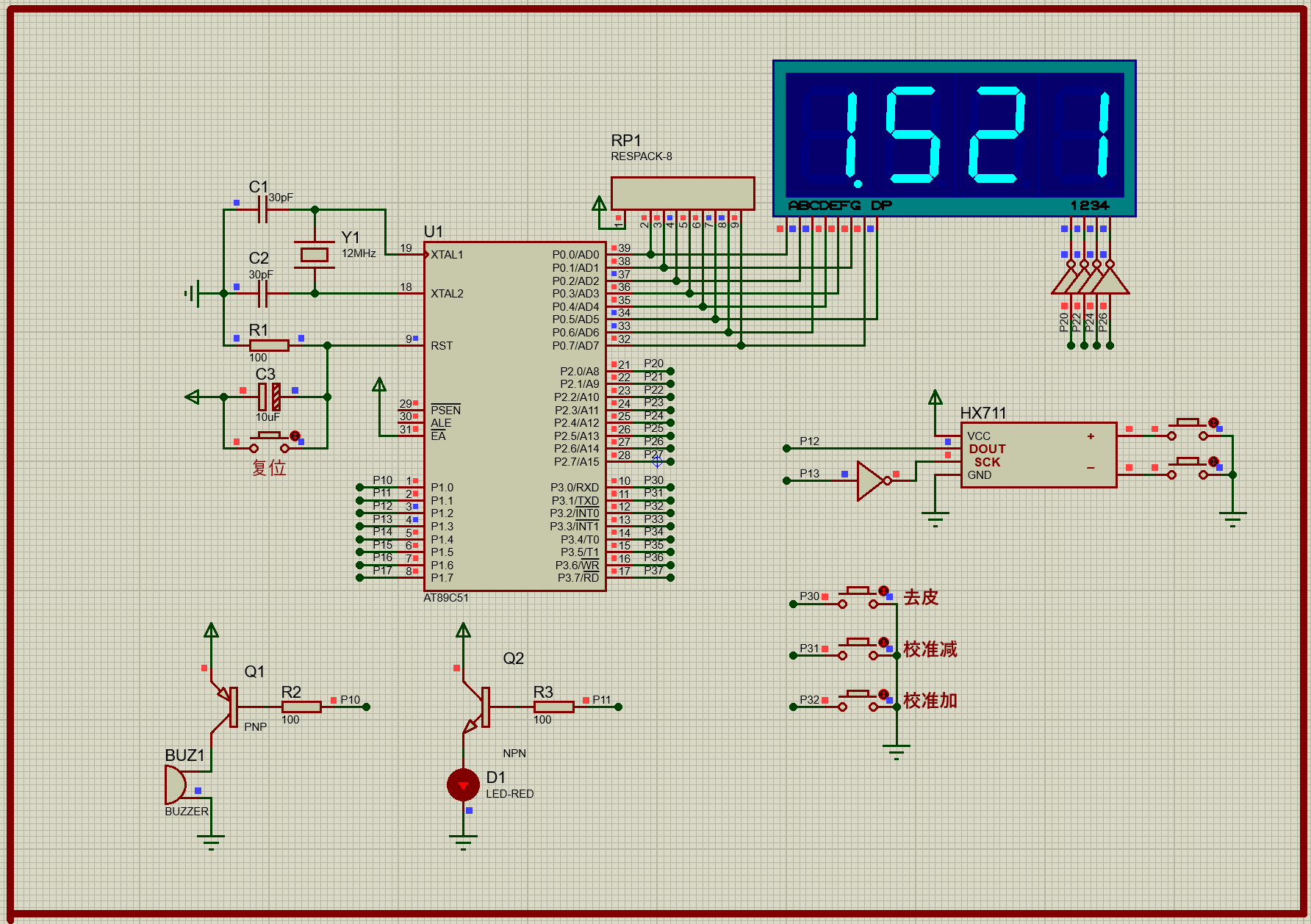Viewport: 1311px width, 924px height.
Task: Click the P10 terminal label near R2
Action: [x=351, y=699]
